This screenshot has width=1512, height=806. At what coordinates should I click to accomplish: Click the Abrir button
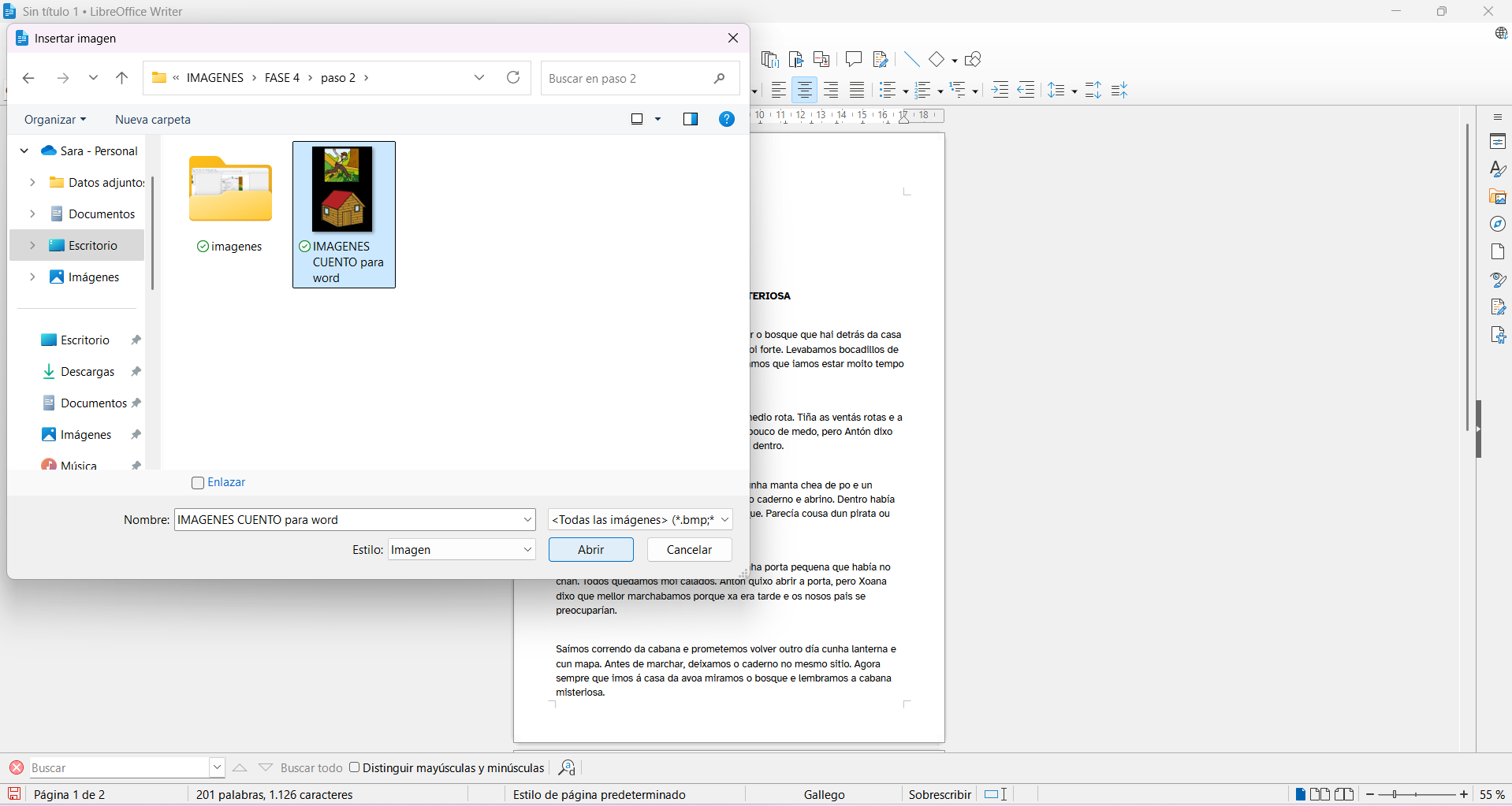tap(590, 550)
